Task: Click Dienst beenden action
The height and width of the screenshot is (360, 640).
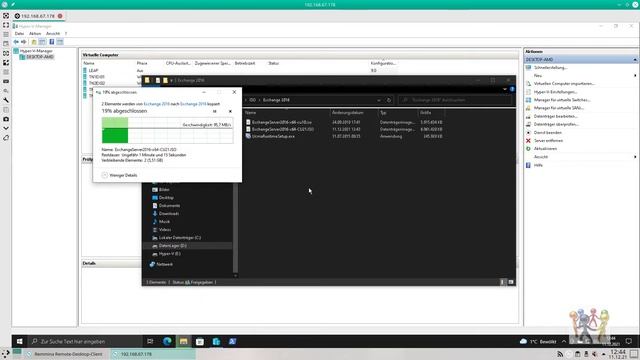Action: pyautogui.click(x=547, y=132)
